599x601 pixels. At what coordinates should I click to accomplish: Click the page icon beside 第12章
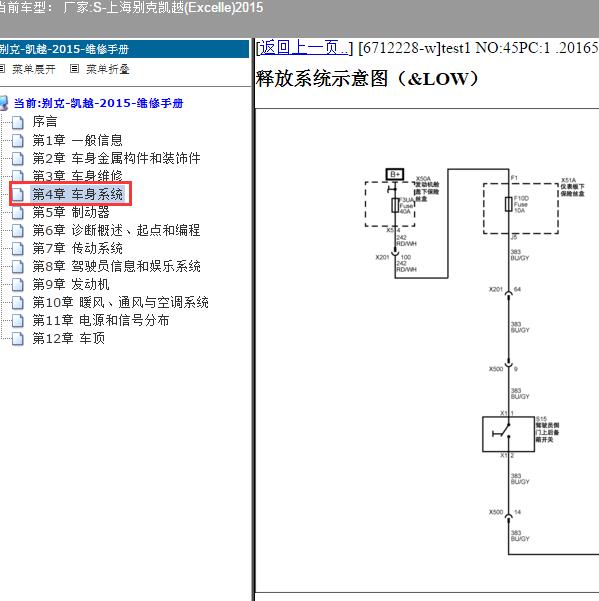(18, 339)
